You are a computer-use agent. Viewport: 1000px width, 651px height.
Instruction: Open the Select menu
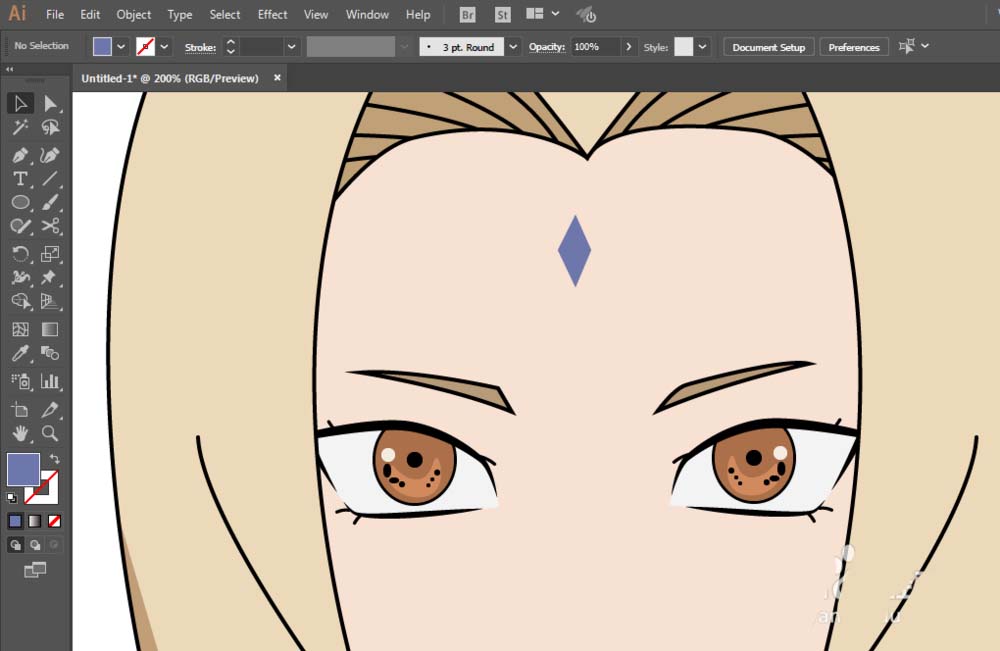pyautogui.click(x=225, y=14)
